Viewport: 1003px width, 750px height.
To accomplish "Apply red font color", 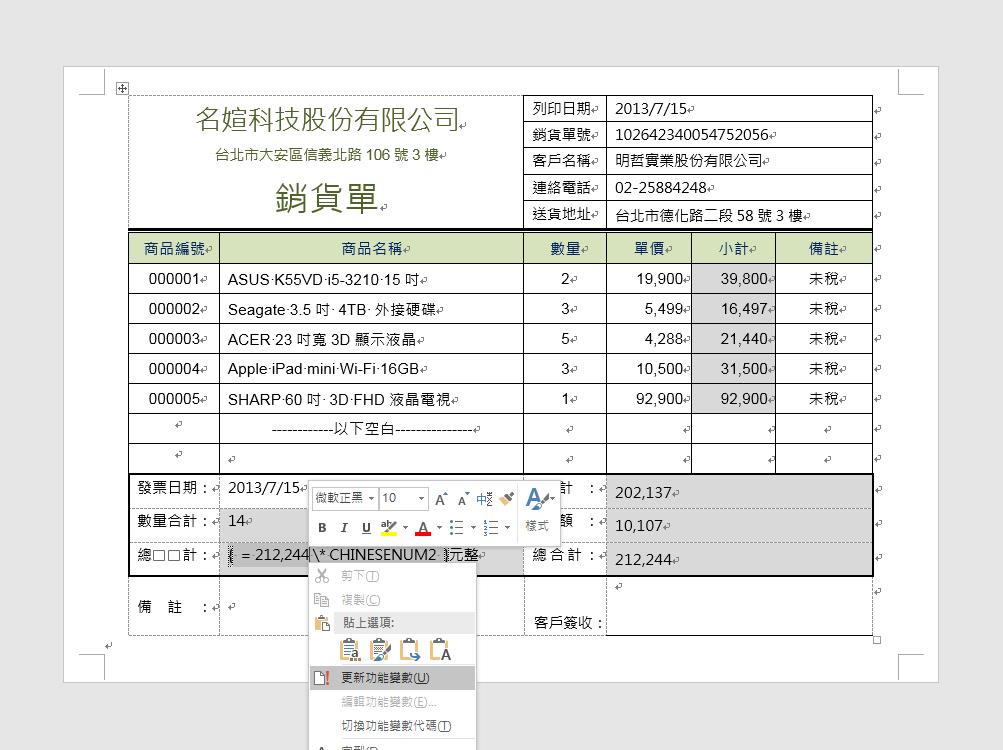I will (x=423, y=527).
